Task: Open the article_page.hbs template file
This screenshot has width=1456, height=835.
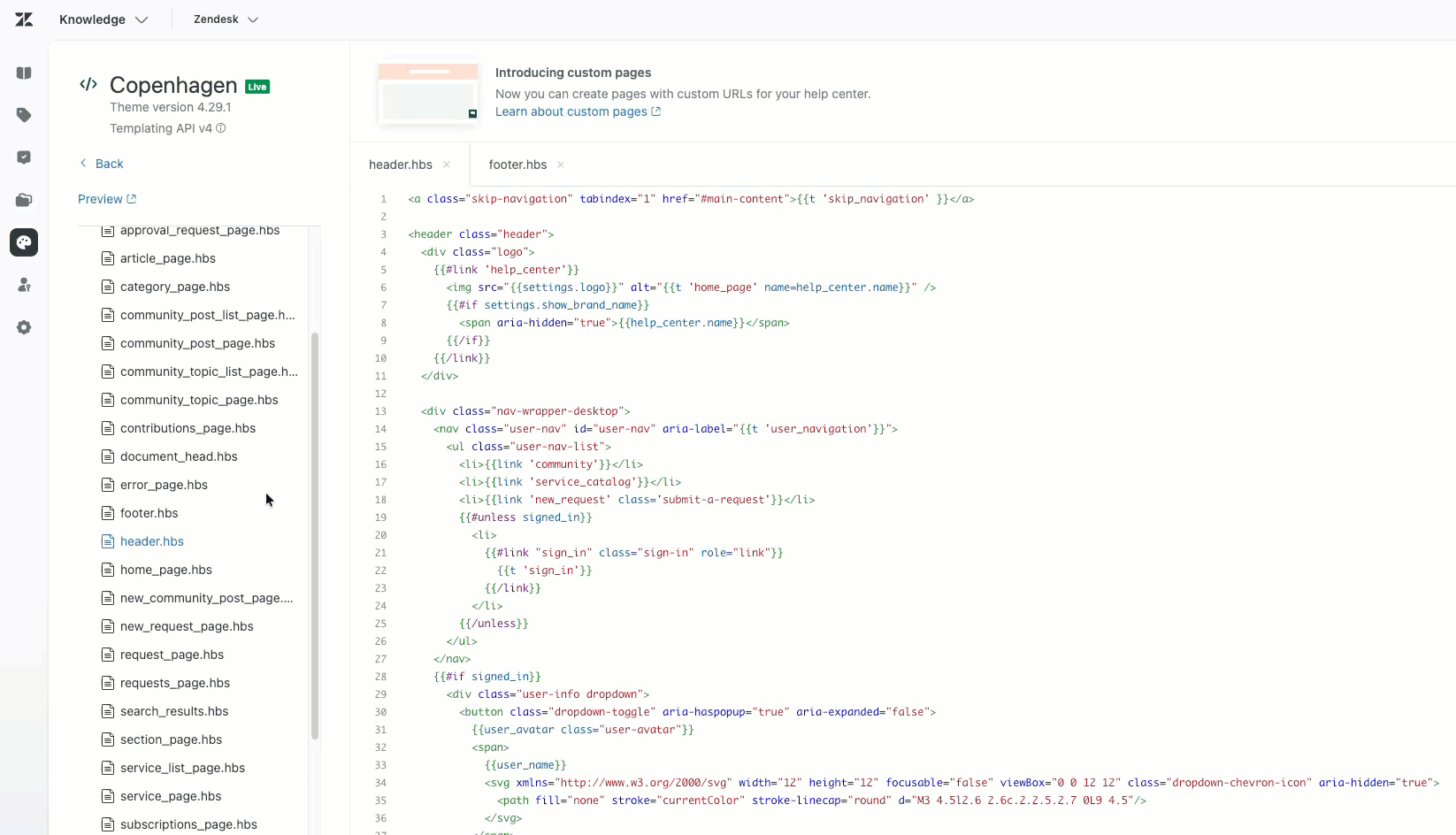Action: (168, 258)
